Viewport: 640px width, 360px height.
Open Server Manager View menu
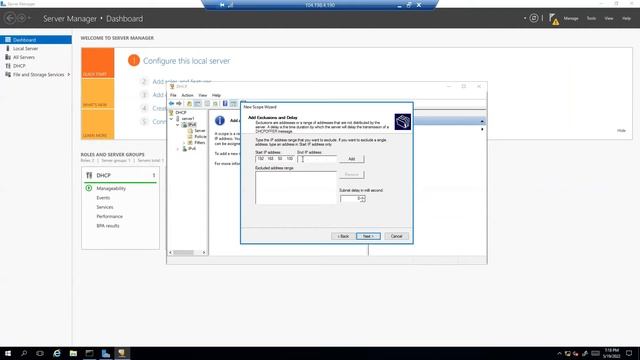609,18
